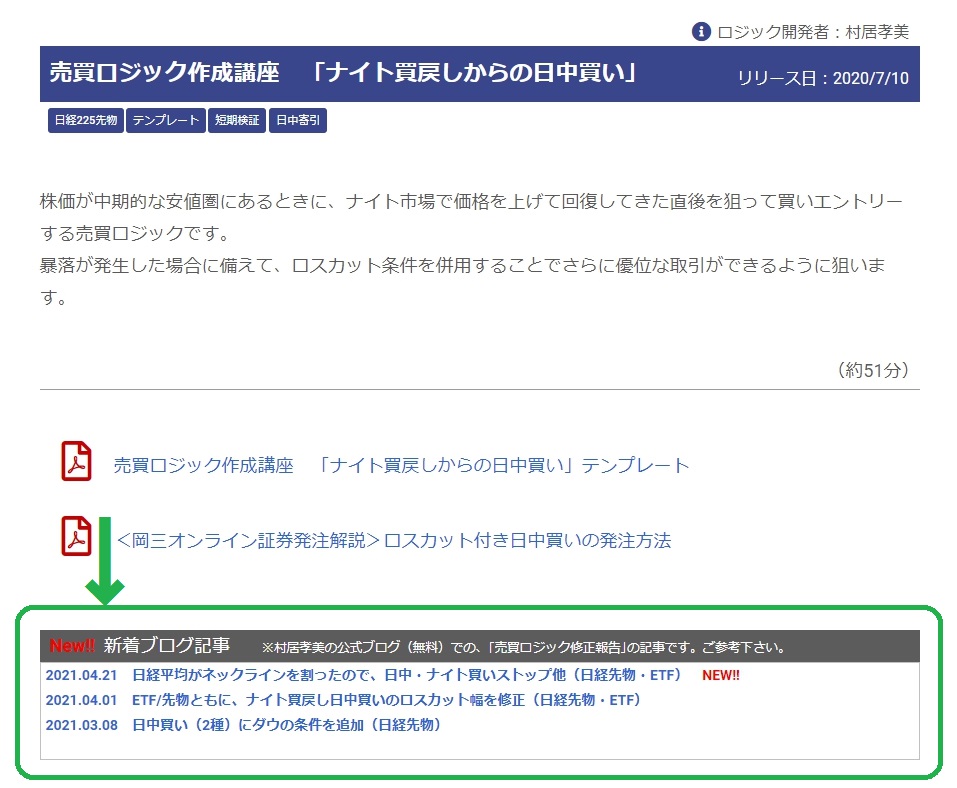Click the description paragraph starting 株価が中期的な
Viewport: 957px width, 788px height.
tap(471, 217)
